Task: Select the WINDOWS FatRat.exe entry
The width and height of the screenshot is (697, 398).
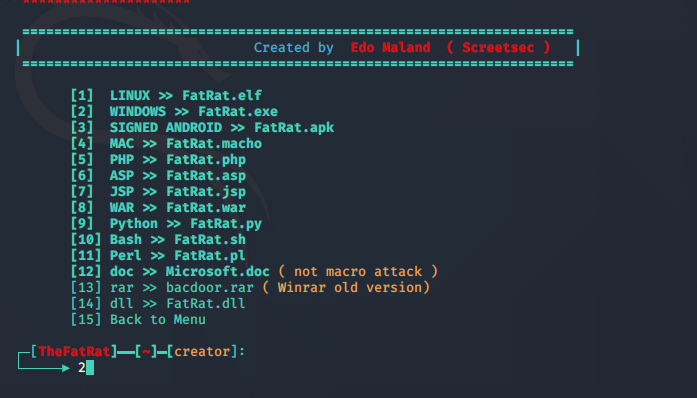Action: (174, 112)
